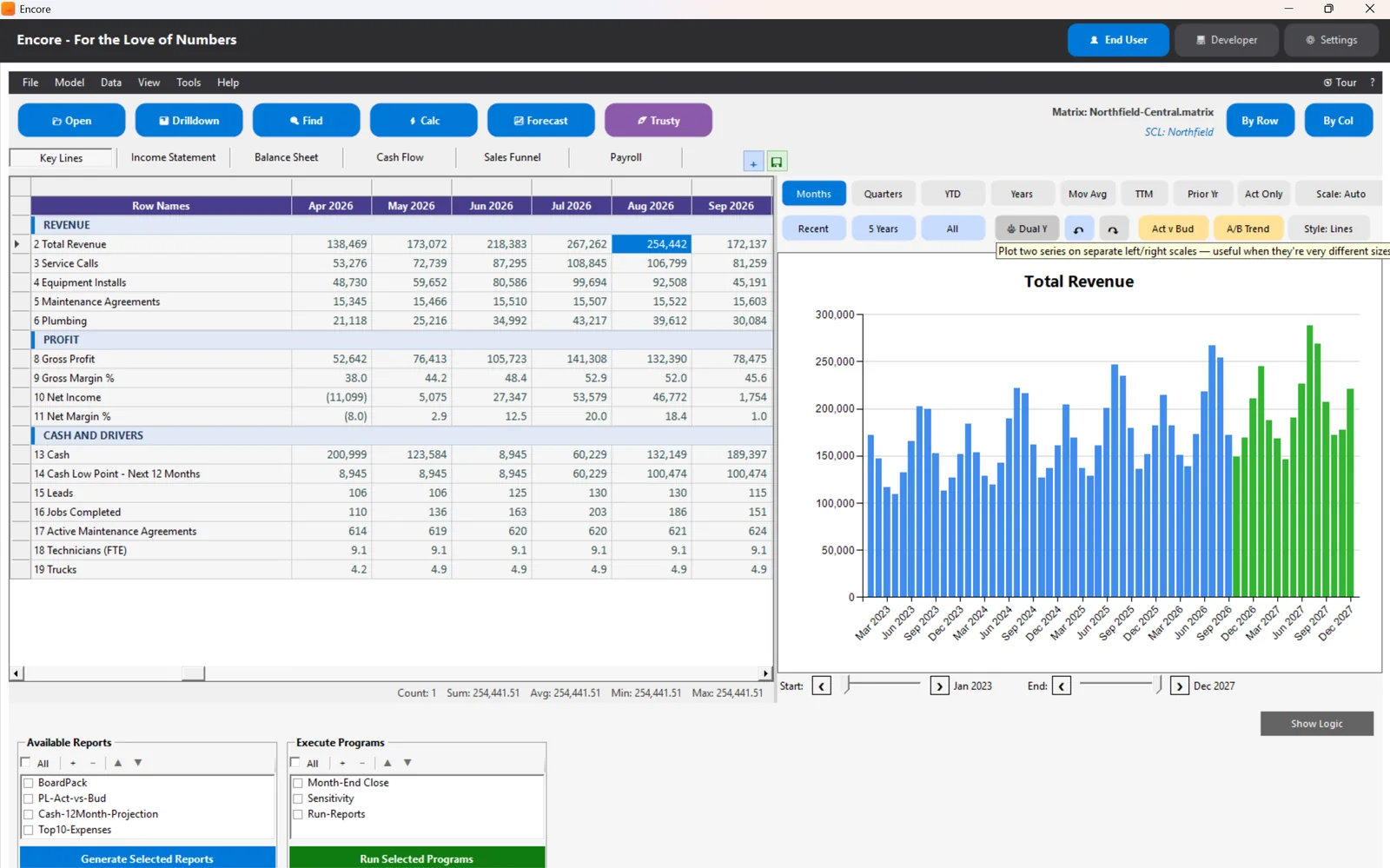The width and height of the screenshot is (1390, 868).
Task: Tick the BoardPack report checkbox
Action: click(29, 783)
